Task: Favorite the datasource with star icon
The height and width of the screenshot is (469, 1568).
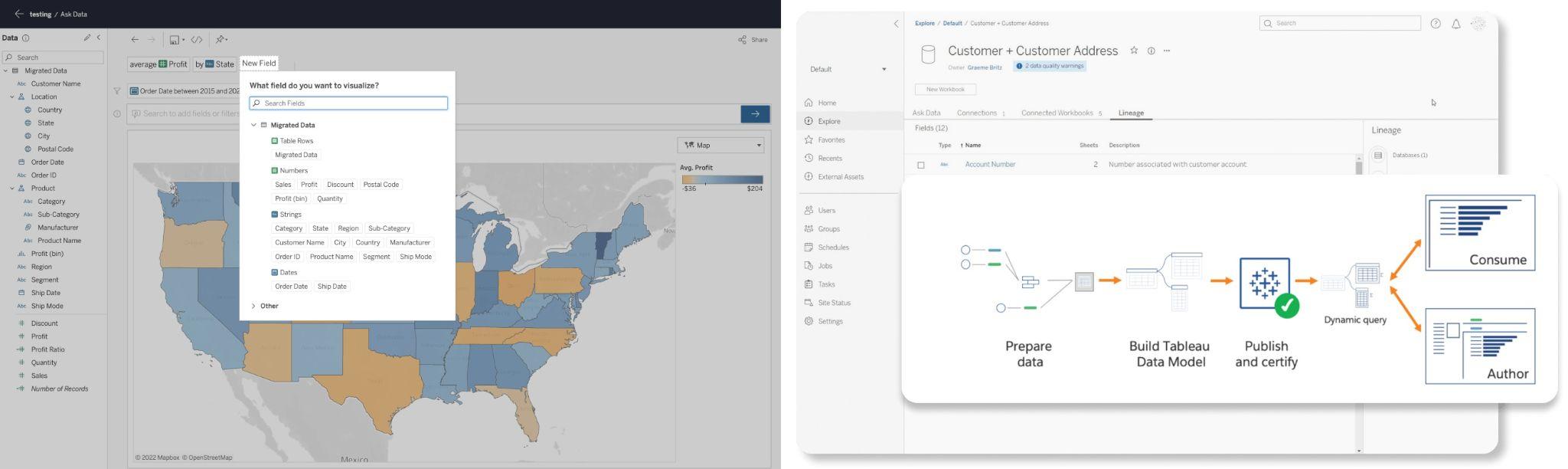Action: pos(1134,51)
